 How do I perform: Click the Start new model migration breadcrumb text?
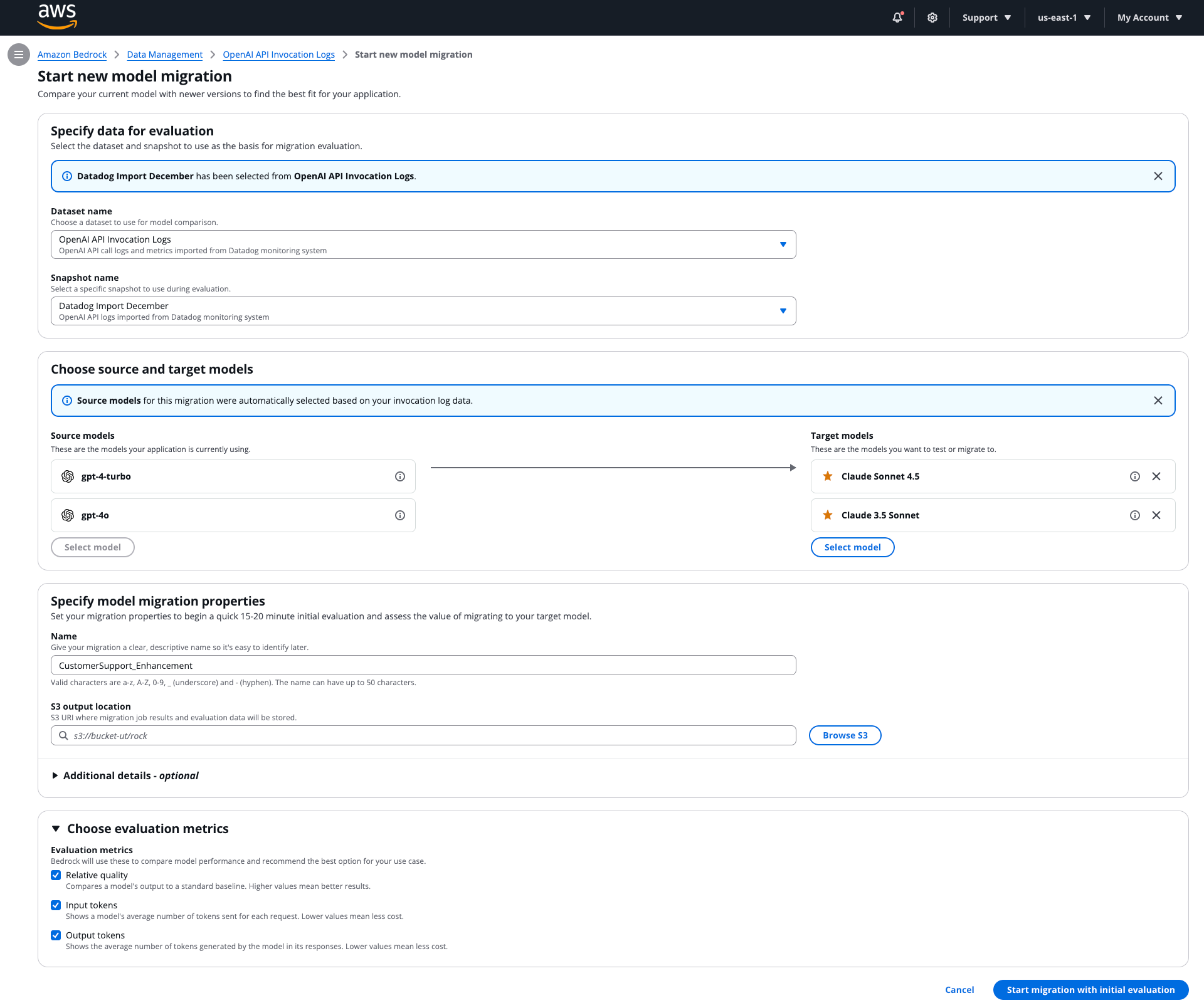414,55
